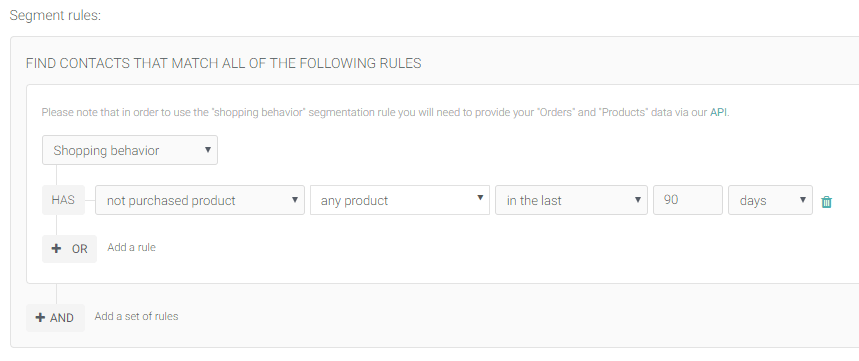Open the 'Shopping behavior' rule type dropdown
Viewport: 859px width, 361px height.
pos(130,150)
